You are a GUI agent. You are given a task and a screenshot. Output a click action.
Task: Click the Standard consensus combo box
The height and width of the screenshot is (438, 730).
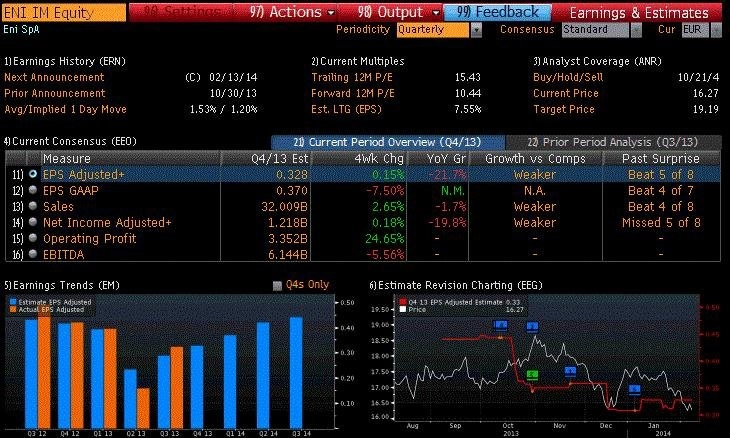pos(595,30)
